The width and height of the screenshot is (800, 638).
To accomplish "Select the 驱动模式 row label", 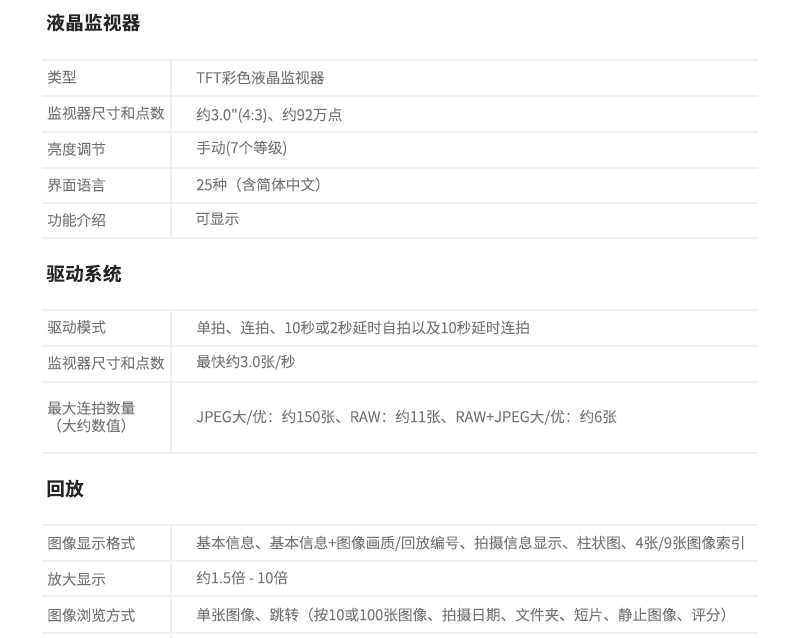I will click(76, 328).
